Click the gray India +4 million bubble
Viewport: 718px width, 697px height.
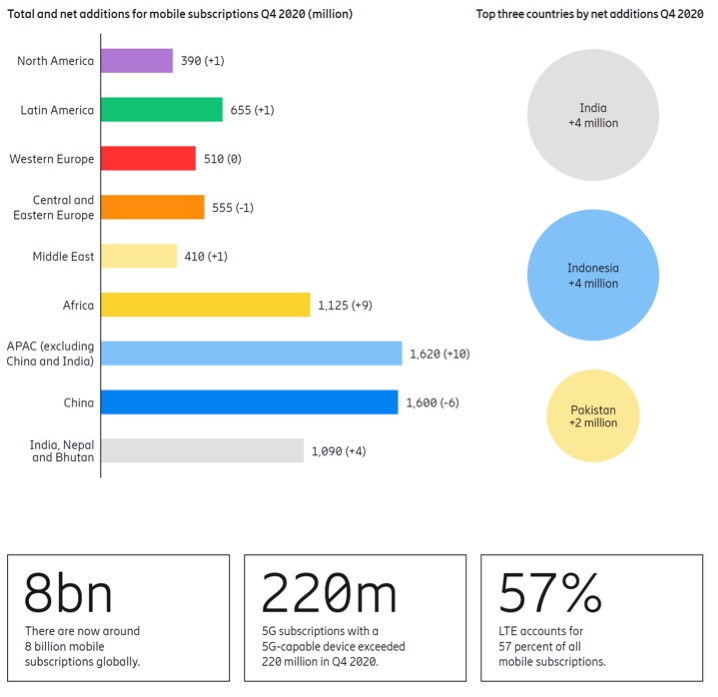pos(593,115)
